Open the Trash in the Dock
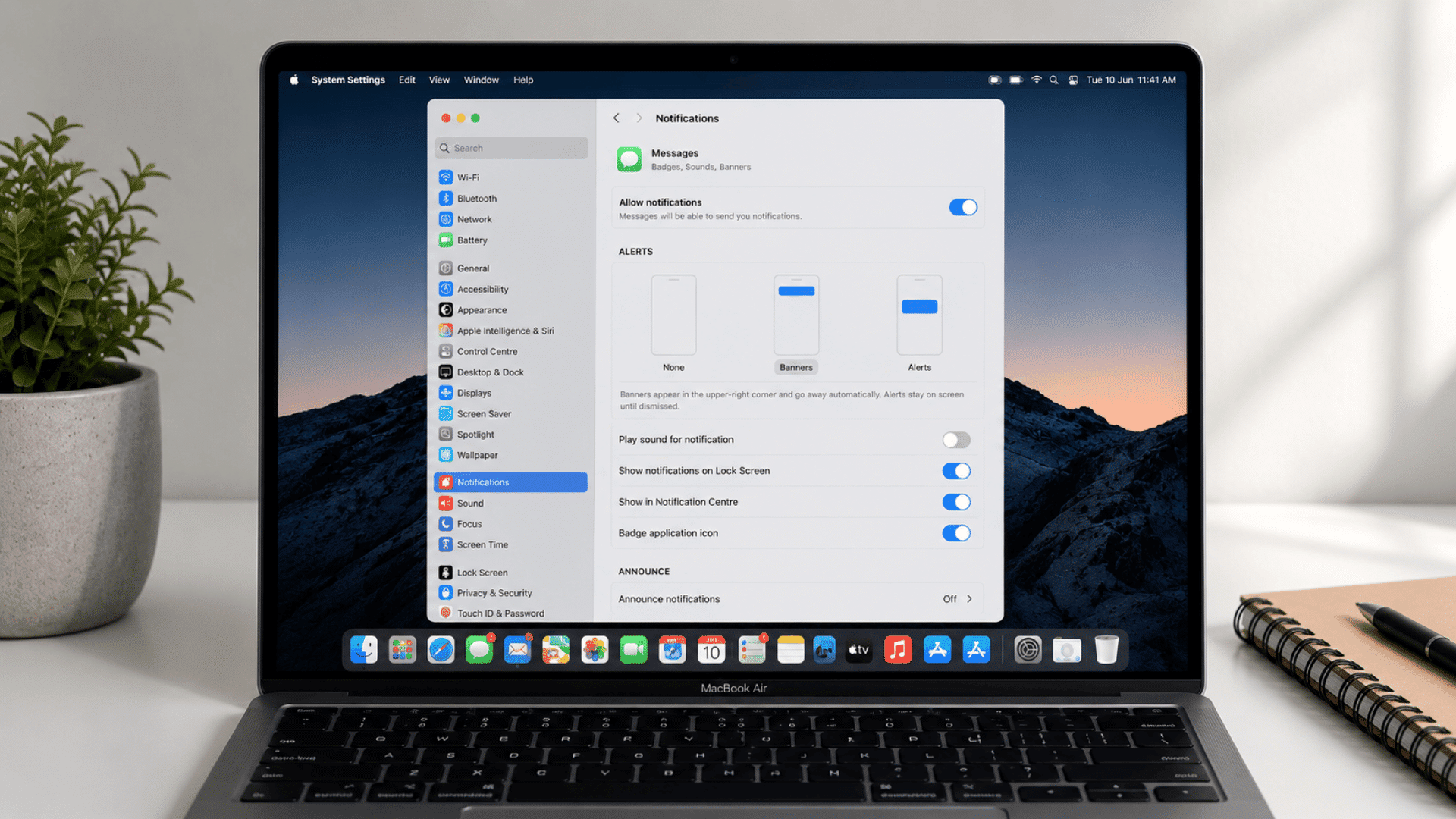This screenshot has width=1456, height=819. [x=1106, y=650]
